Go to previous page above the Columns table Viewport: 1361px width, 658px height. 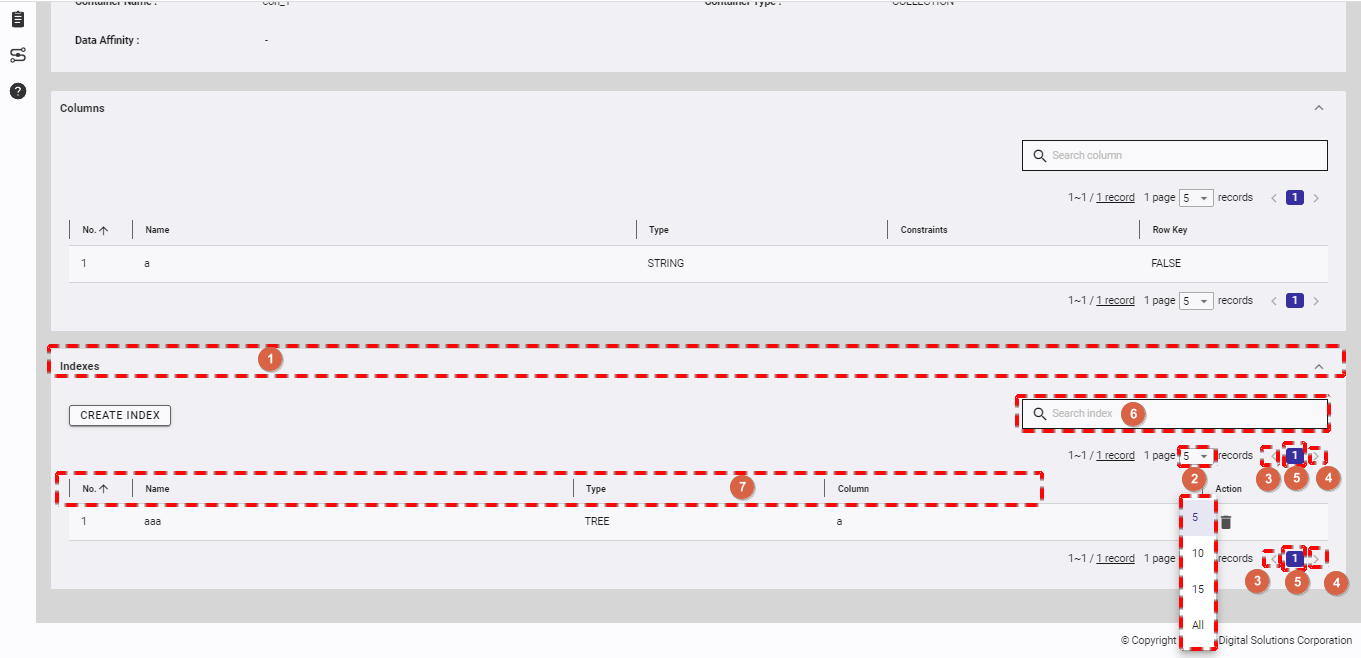[1274, 198]
